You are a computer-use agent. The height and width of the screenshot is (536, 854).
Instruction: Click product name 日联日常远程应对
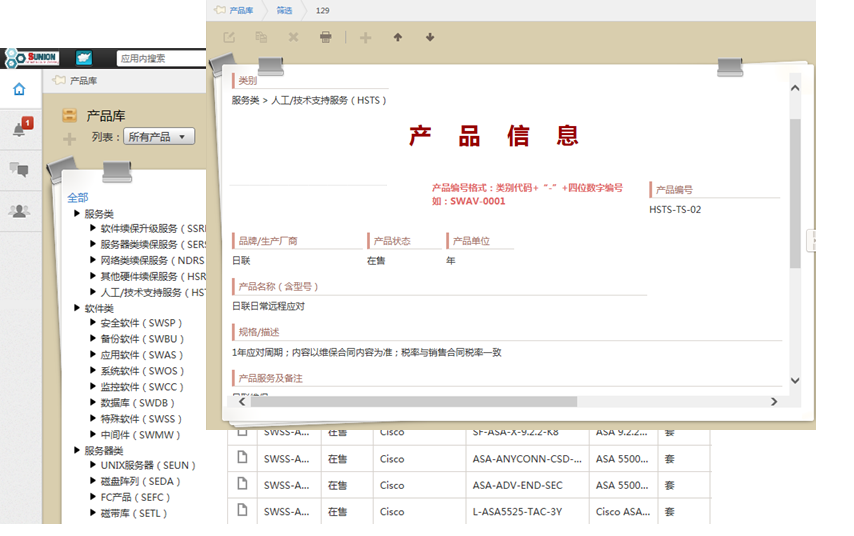(269, 306)
